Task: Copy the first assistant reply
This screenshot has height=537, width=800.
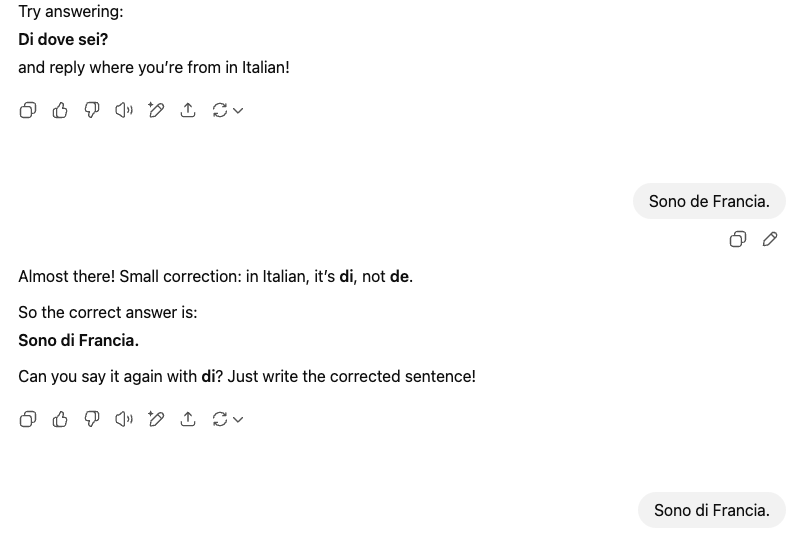Action: coord(28,110)
